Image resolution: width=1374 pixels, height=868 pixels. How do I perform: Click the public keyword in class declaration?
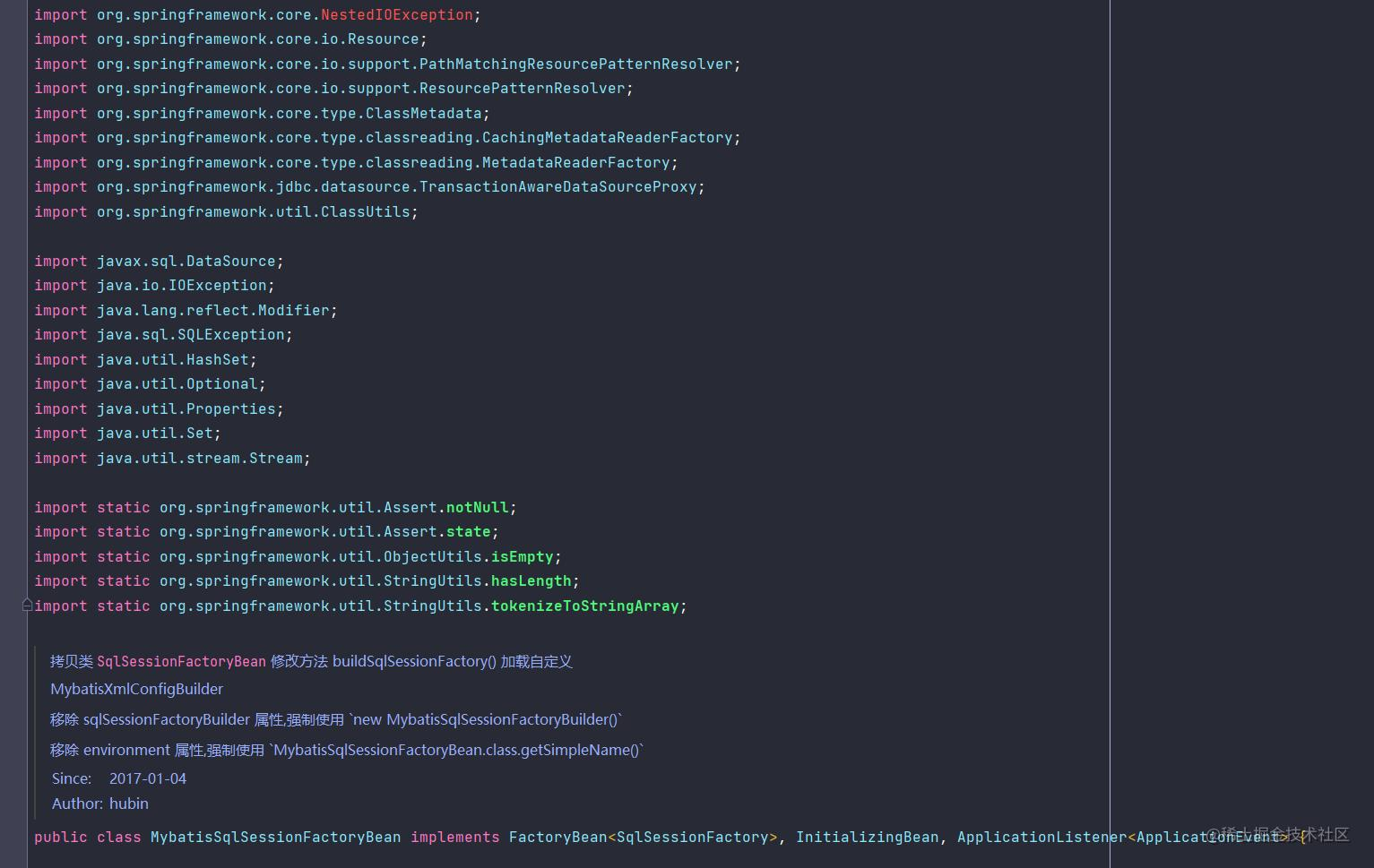coord(61,838)
